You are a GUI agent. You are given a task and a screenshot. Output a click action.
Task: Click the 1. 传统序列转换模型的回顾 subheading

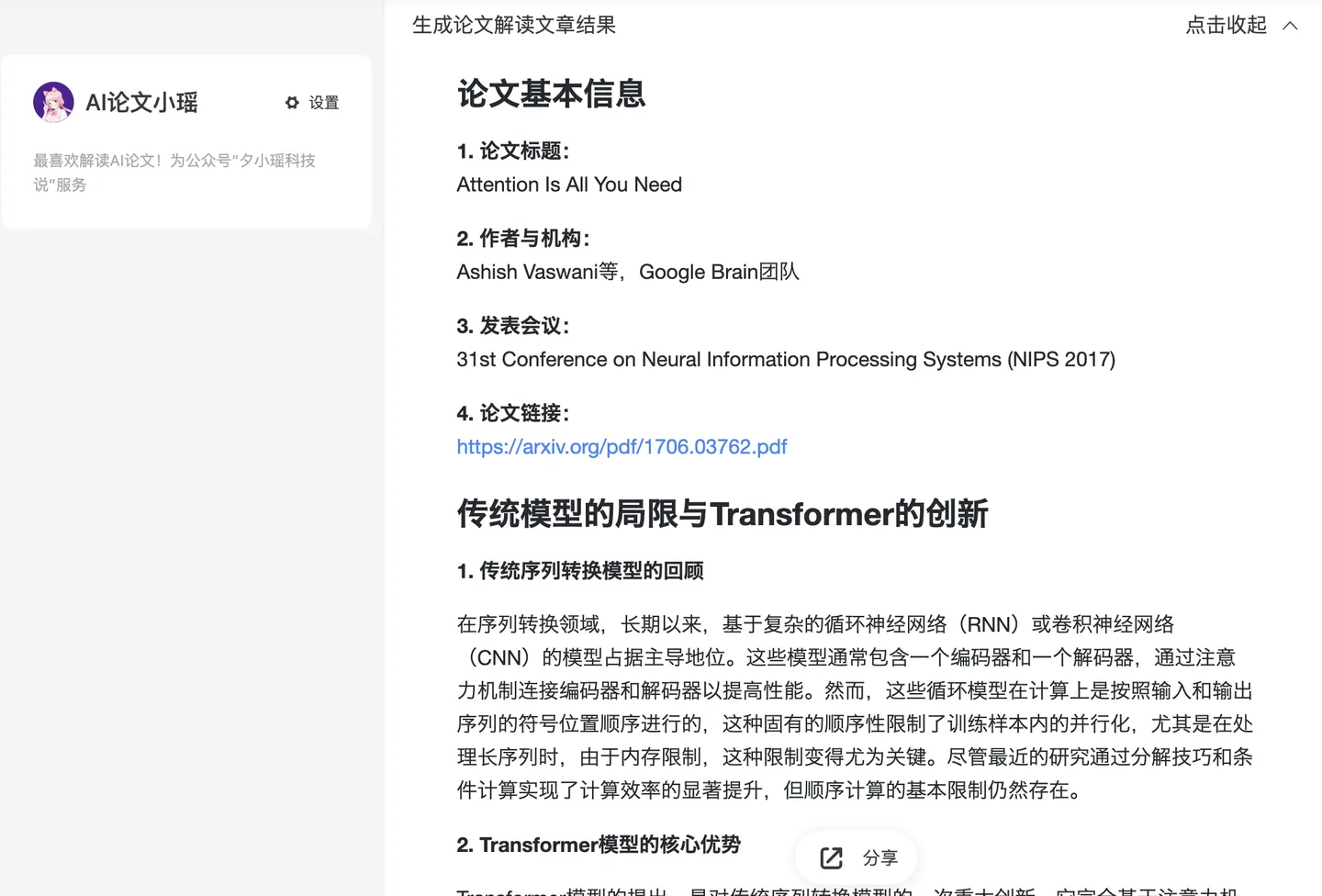580,571
